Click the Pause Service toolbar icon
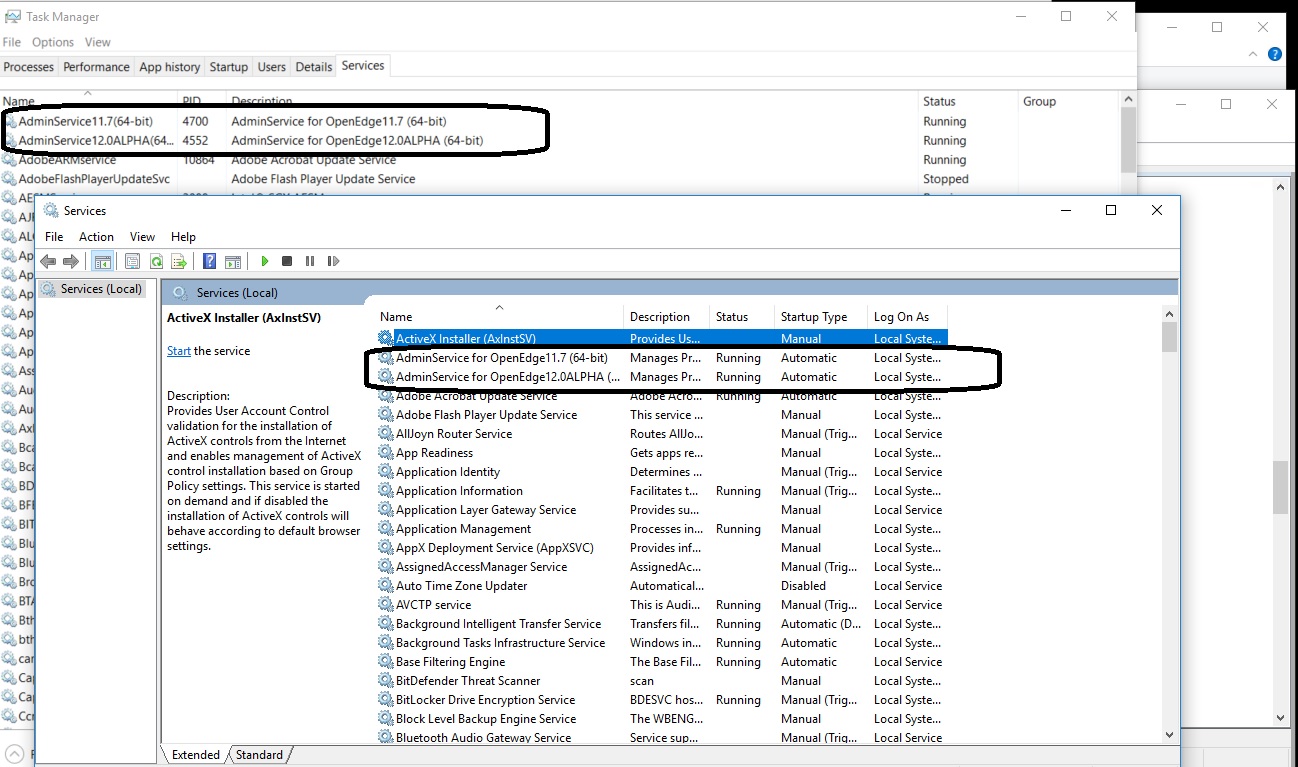This screenshot has width=1298, height=767. (311, 261)
